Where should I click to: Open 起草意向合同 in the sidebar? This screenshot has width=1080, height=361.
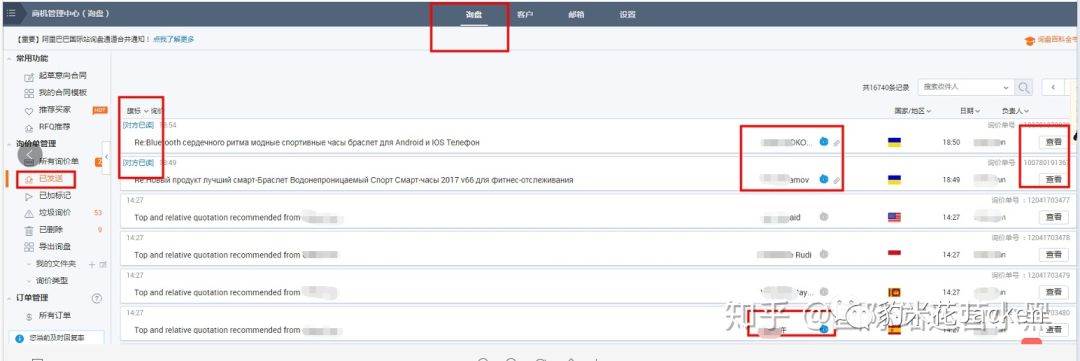click(63, 75)
